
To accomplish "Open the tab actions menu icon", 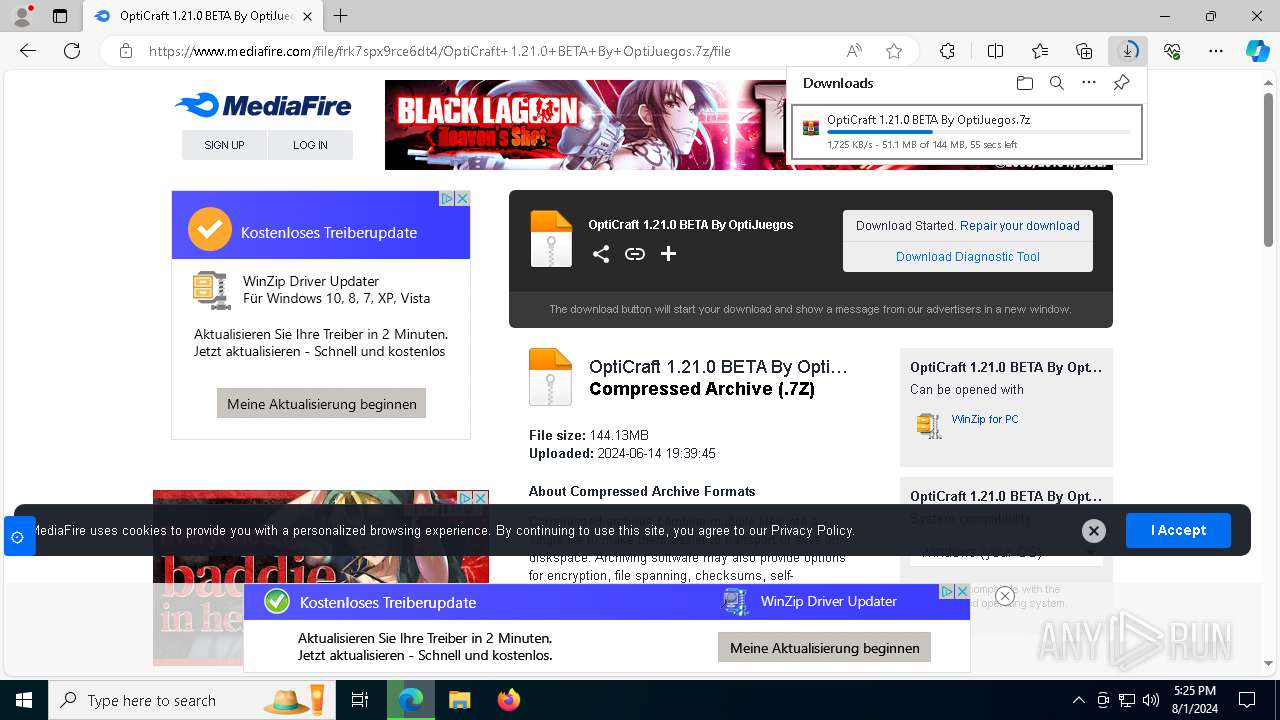I will click(x=60, y=16).
